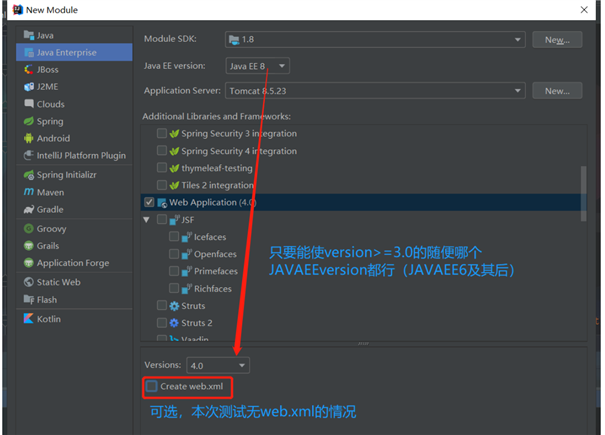The image size is (605, 435).
Task: Click the Flash icon
Action: (x=29, y=300)
